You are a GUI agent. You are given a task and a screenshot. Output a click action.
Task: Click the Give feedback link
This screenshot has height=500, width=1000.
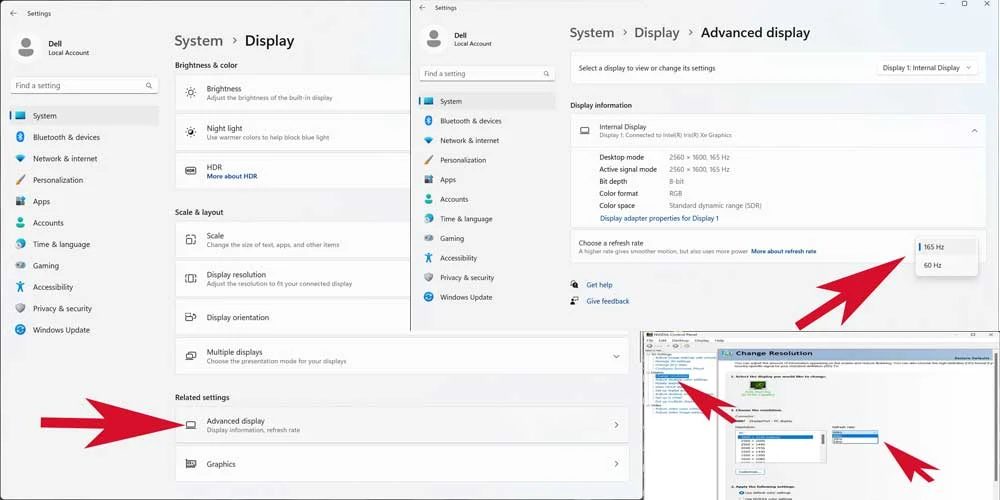tap(608, 301)
